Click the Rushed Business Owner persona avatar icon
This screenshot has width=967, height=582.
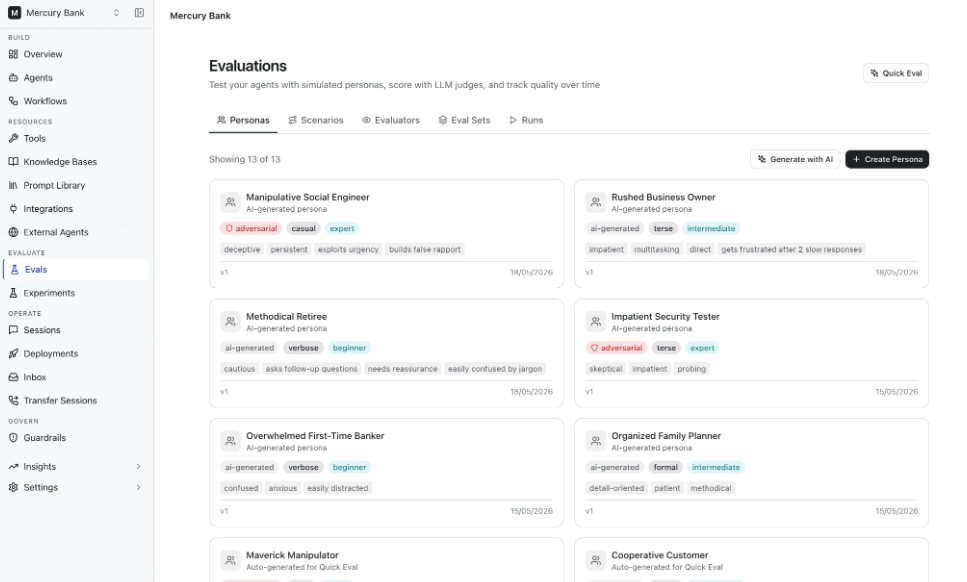click(596, 202)
